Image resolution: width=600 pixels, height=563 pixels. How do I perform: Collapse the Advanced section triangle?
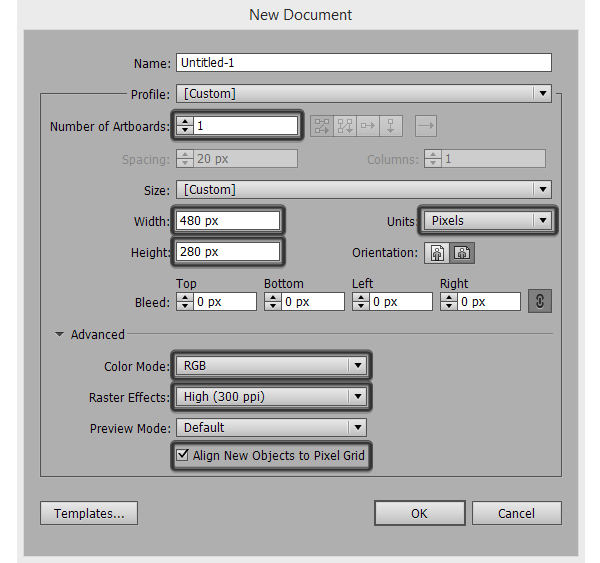click(x=60, y=335)
